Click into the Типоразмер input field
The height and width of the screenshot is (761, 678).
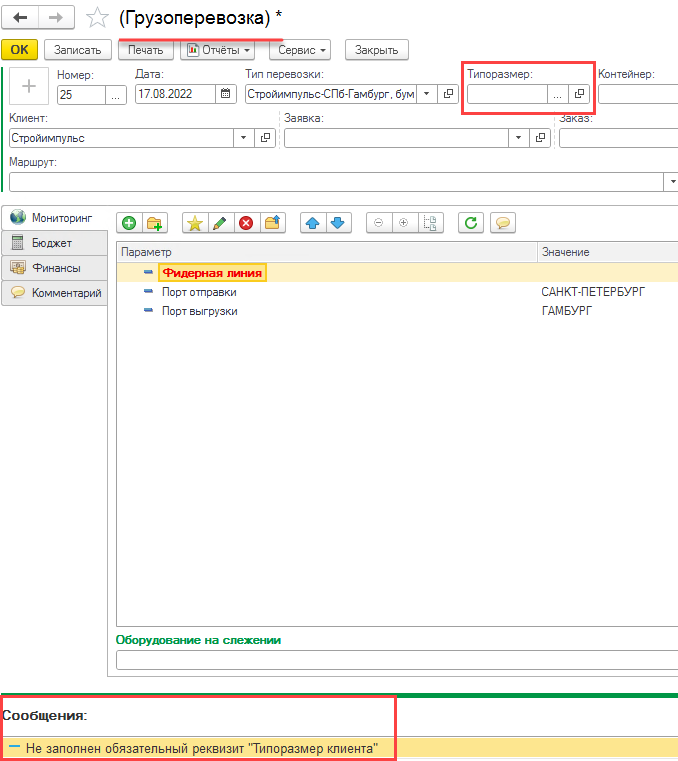(507, 94)
